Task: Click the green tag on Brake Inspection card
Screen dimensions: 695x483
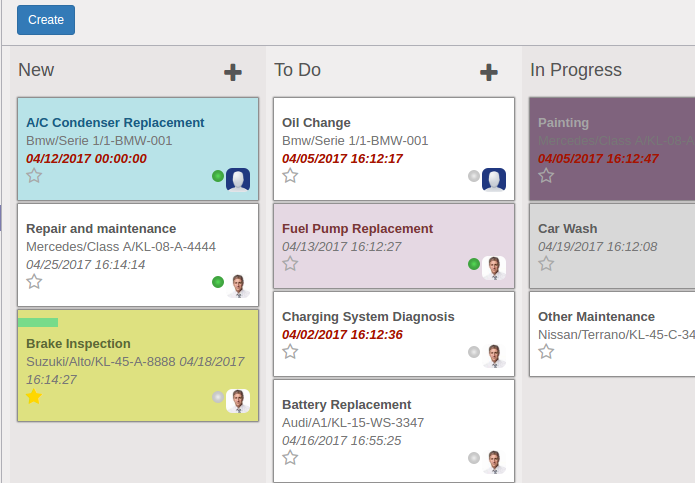Action: [38, 322]
